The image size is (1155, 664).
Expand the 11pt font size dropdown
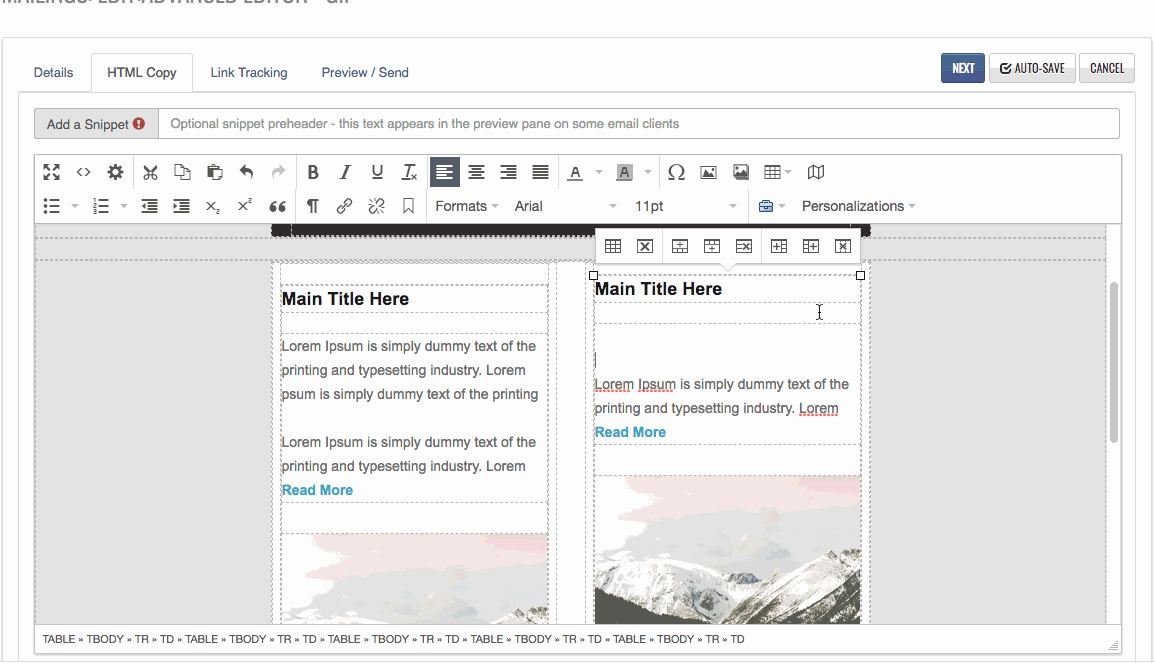pos(686,206)
